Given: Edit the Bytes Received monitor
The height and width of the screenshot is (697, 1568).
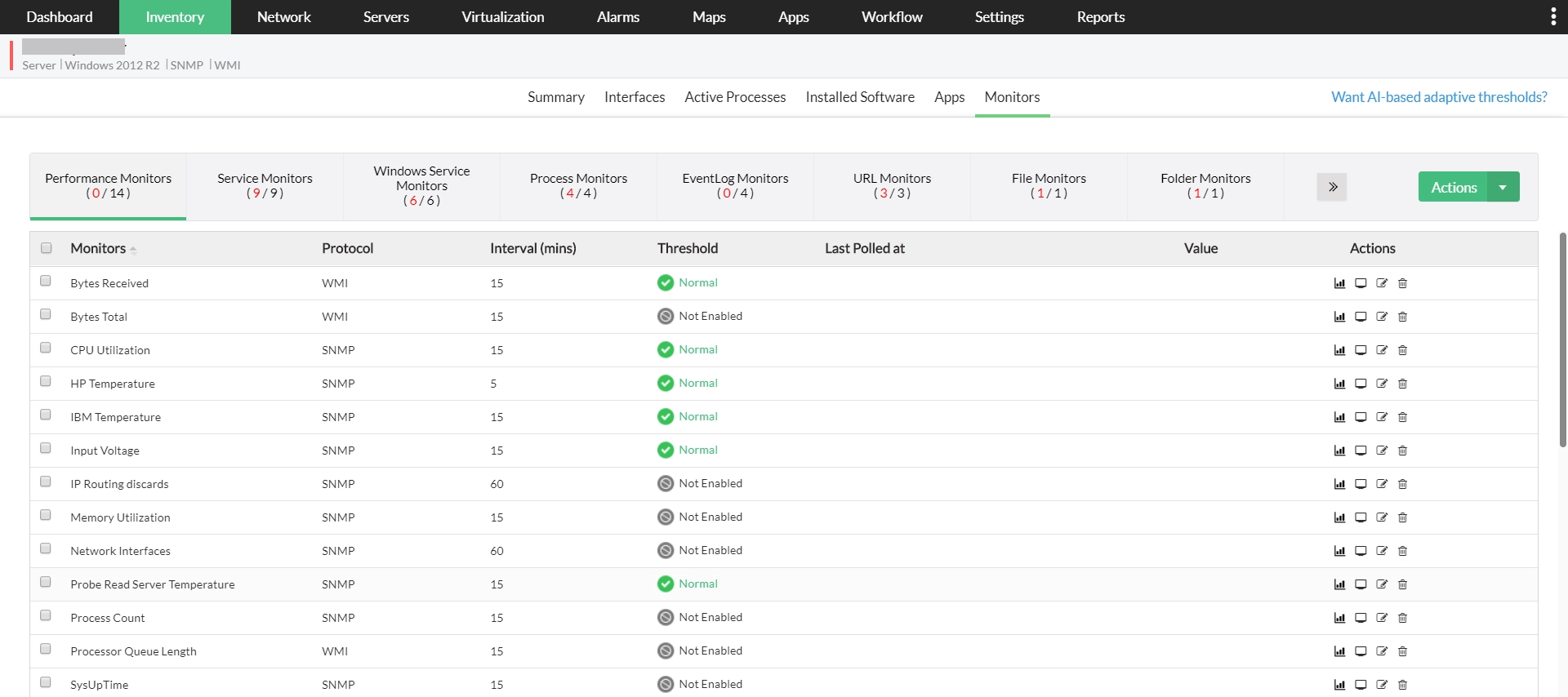Looking at the screenshot, I should [1382, 283].
